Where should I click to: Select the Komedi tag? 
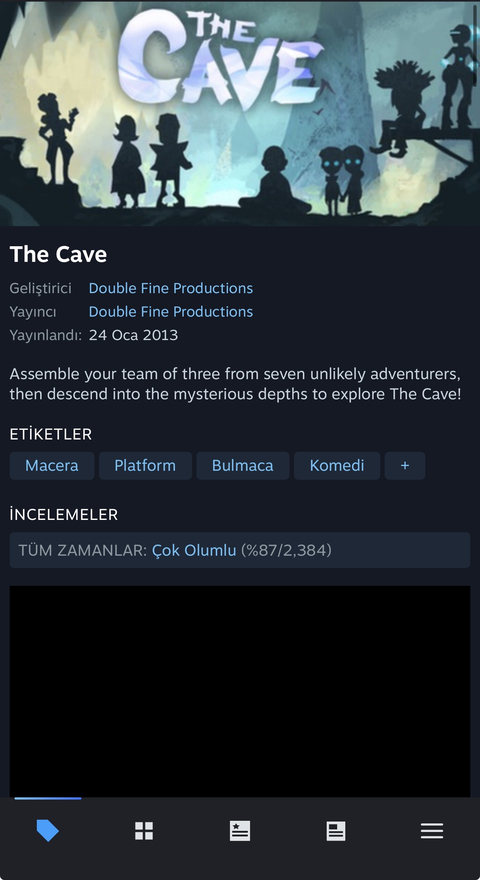(x=337, y=466)
